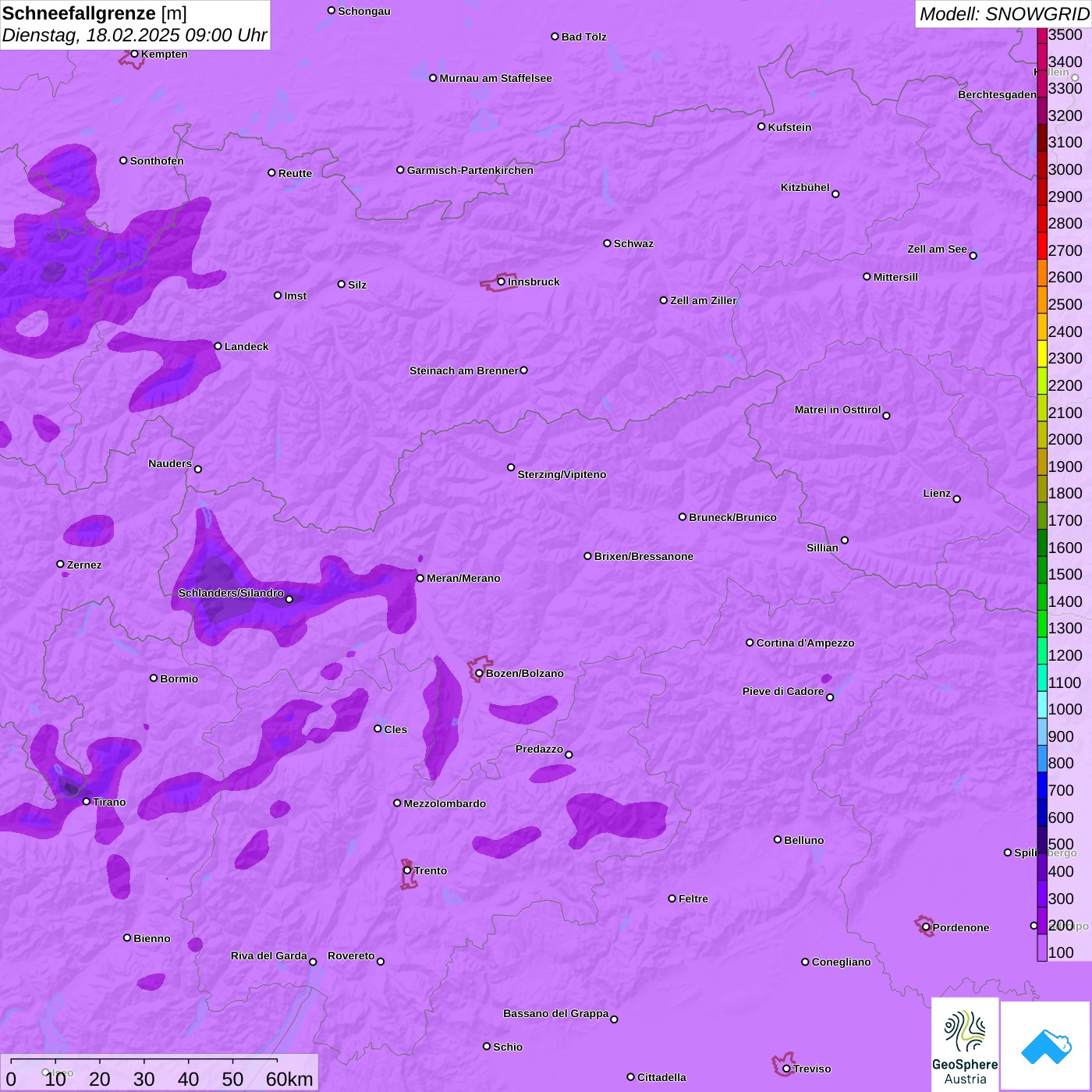Click the Treviso city marker
Viewport: 1092px width, 1092px height.
(786, 1069)
